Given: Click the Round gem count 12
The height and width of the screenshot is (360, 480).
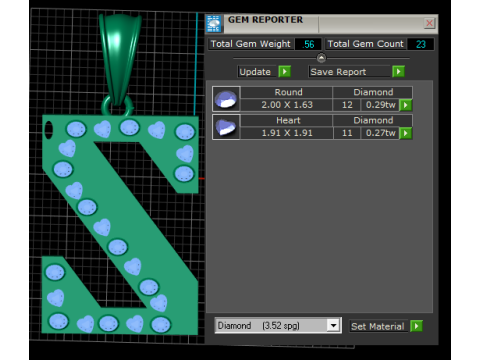Looking at the screenshot, I should [x=347, y=105].
